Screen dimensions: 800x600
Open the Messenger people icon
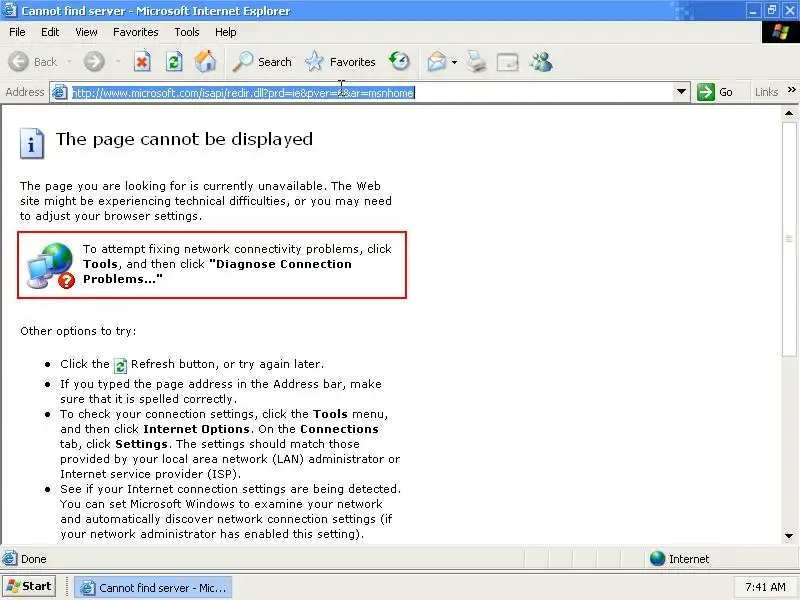[x=541, y=62]
